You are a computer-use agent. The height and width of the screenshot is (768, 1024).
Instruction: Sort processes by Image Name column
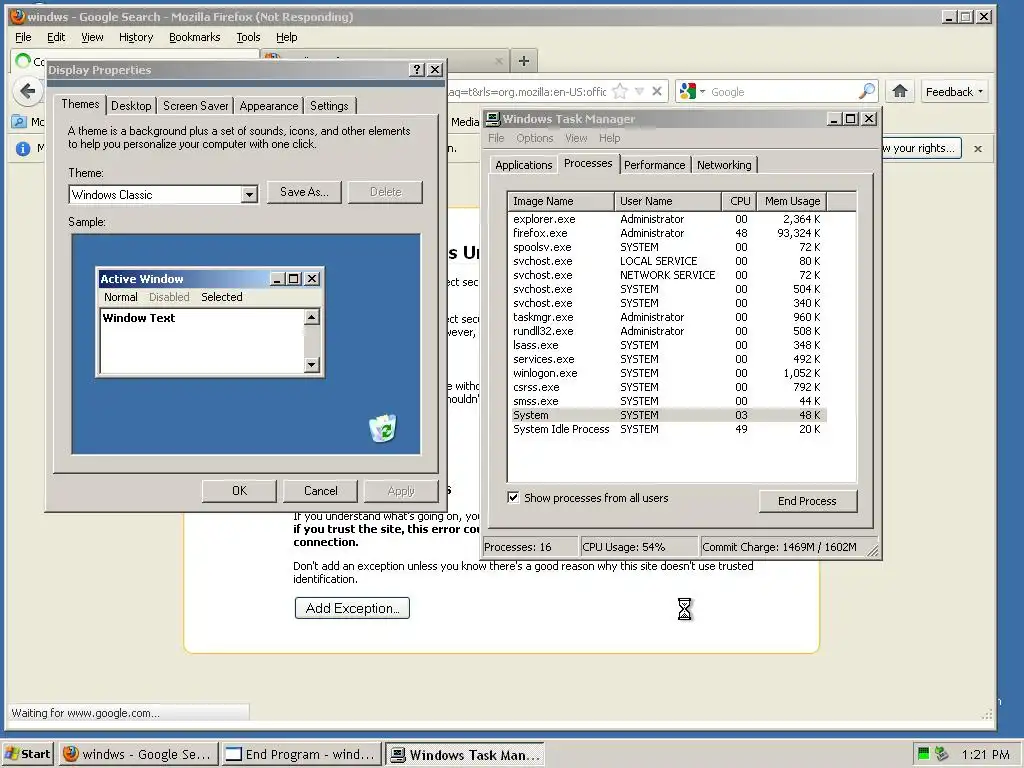coord(561,201)
